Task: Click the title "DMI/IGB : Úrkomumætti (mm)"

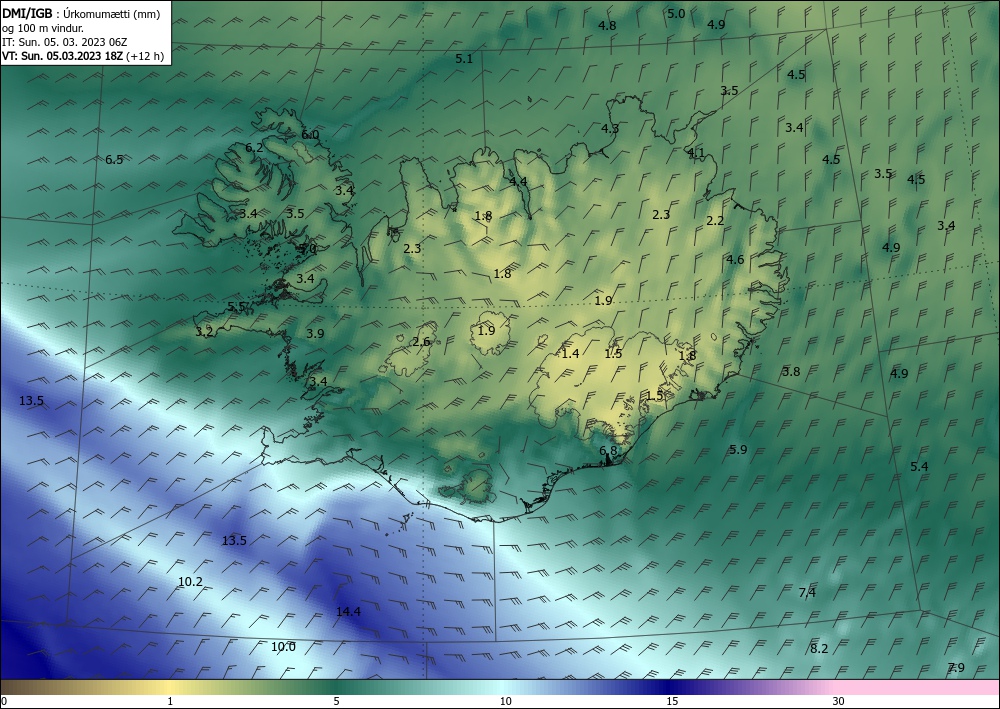Action: (80, 15)
